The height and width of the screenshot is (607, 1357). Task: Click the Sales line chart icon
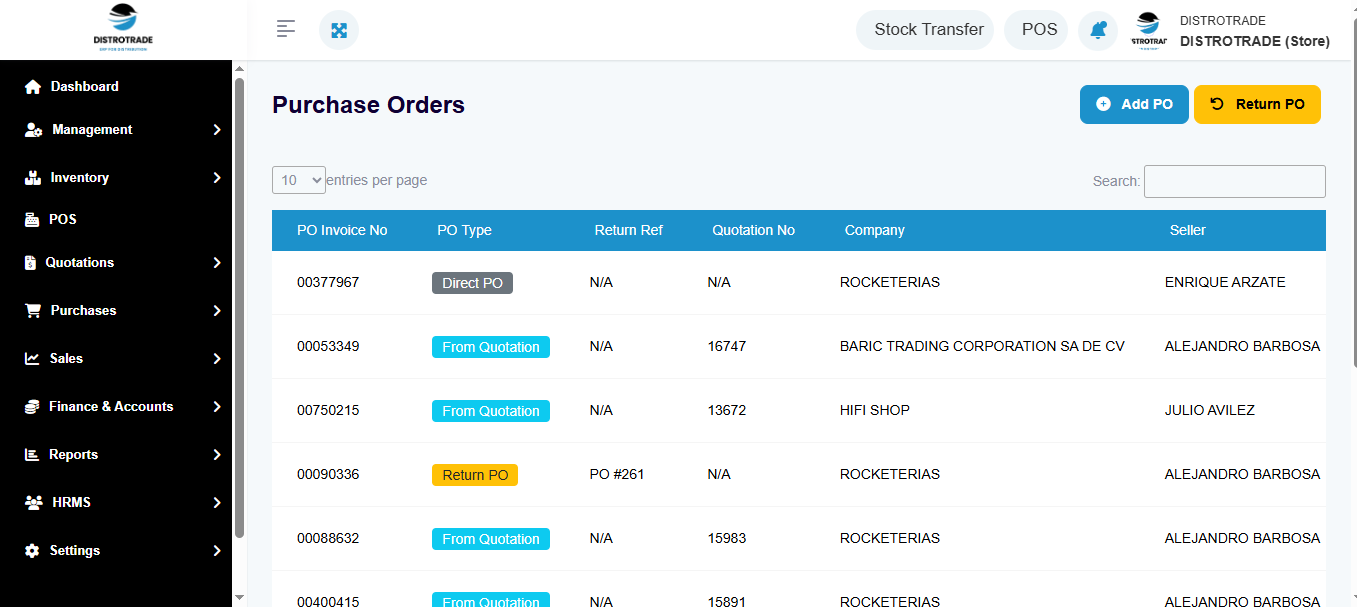point(32,359)
